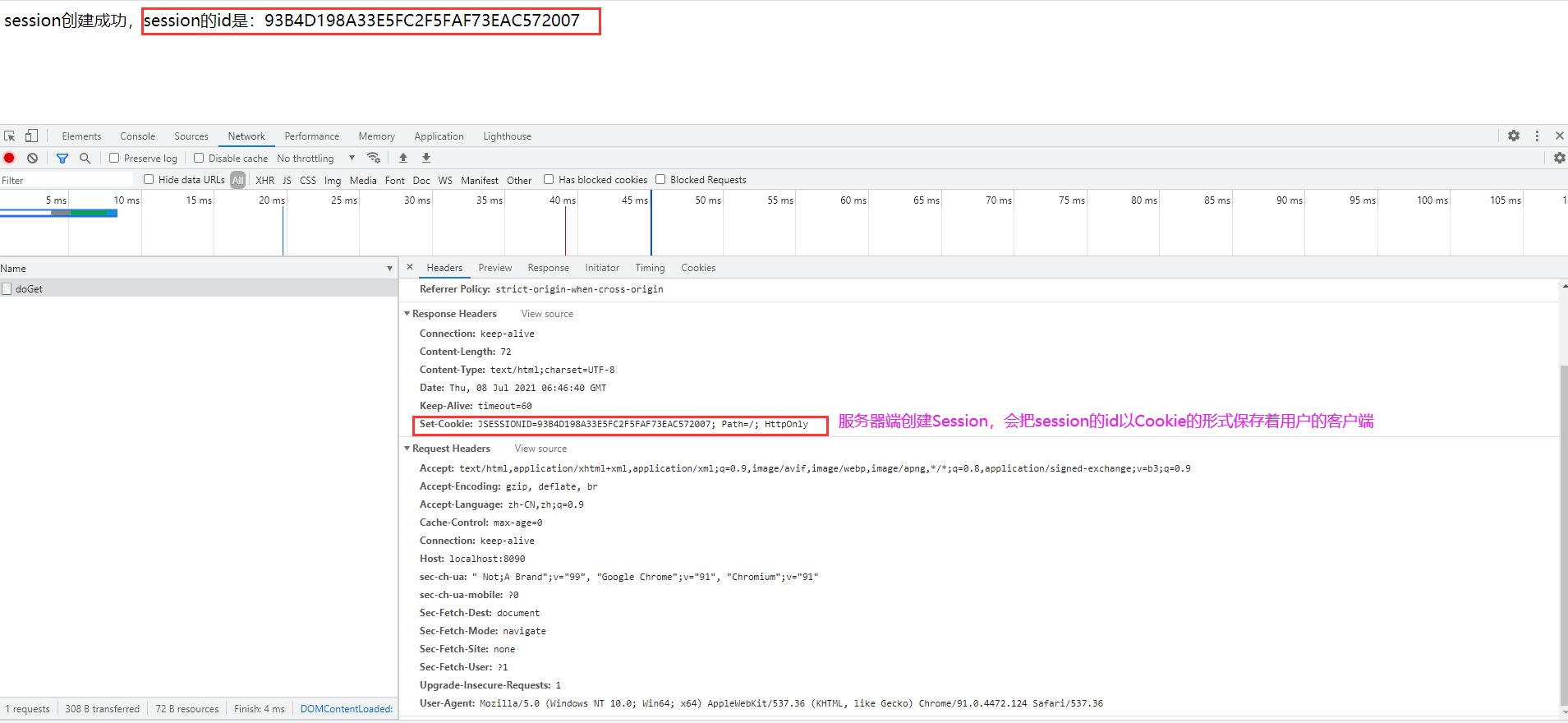The width and height of the screenshot is (1568, 723).
Task: Filter requests by JS type
Action: [x=287, y=180]
